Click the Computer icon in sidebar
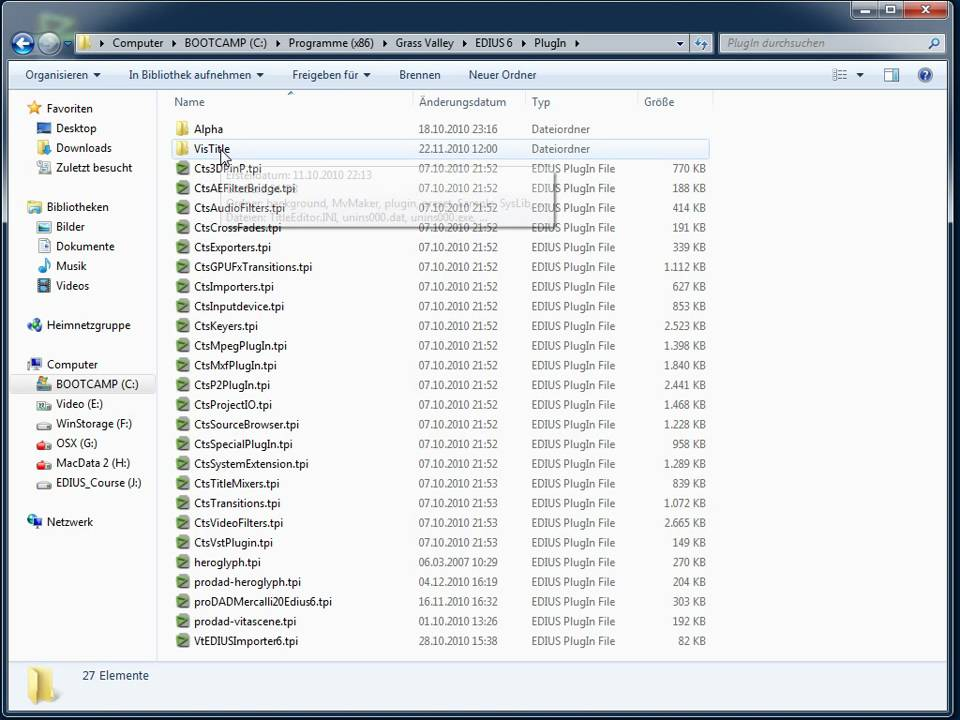 (34, 364)
